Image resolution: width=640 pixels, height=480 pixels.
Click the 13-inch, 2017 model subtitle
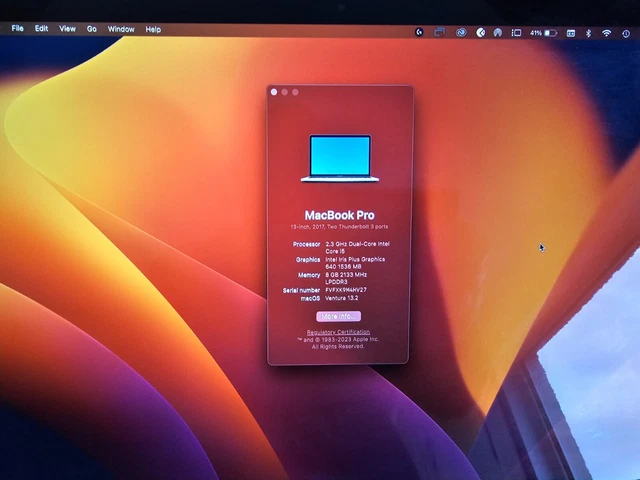point(339,227)
